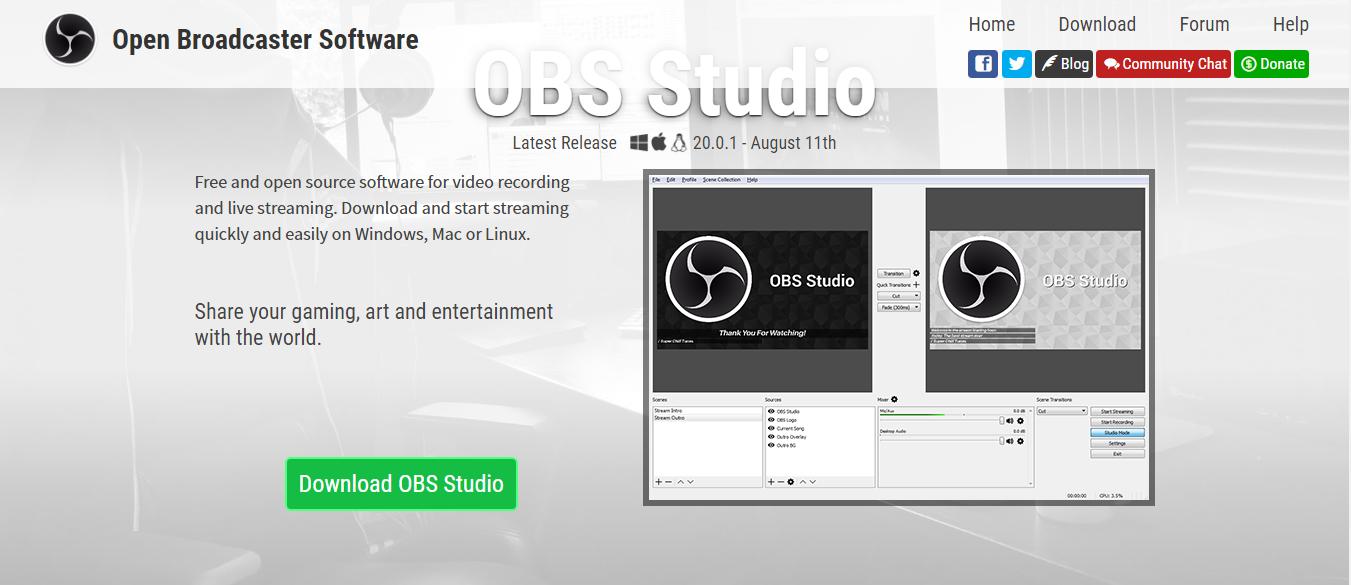Open the Twitter bird icon

(1017, 64)
